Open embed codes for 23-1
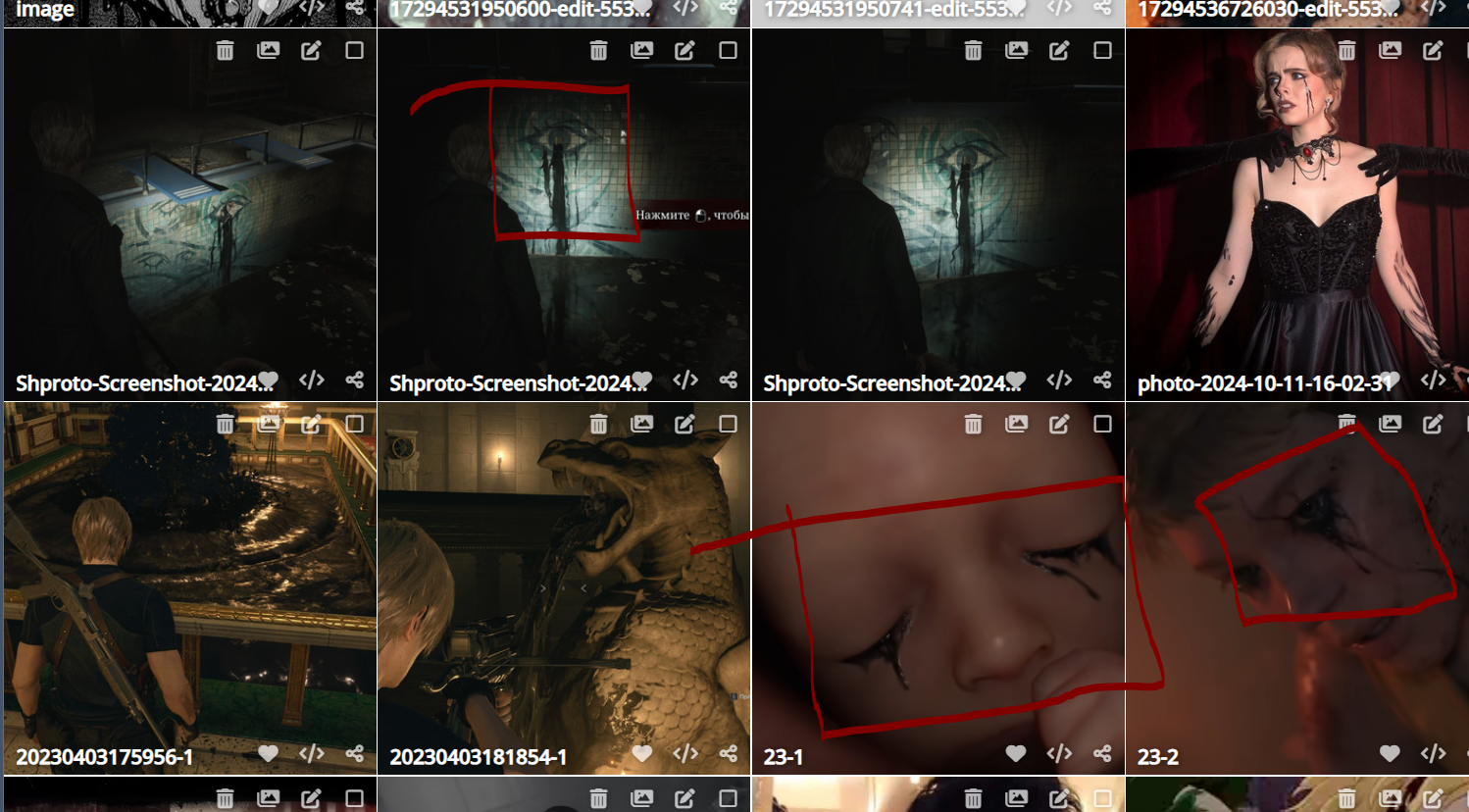The image size is (1469, 812). point(1059,753)
